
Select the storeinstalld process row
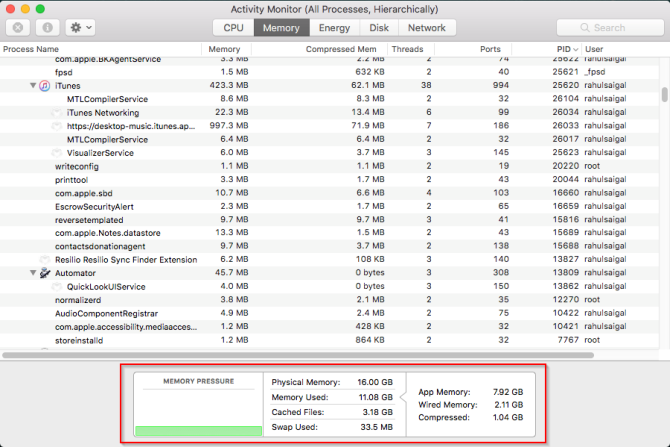coord(329,340)
